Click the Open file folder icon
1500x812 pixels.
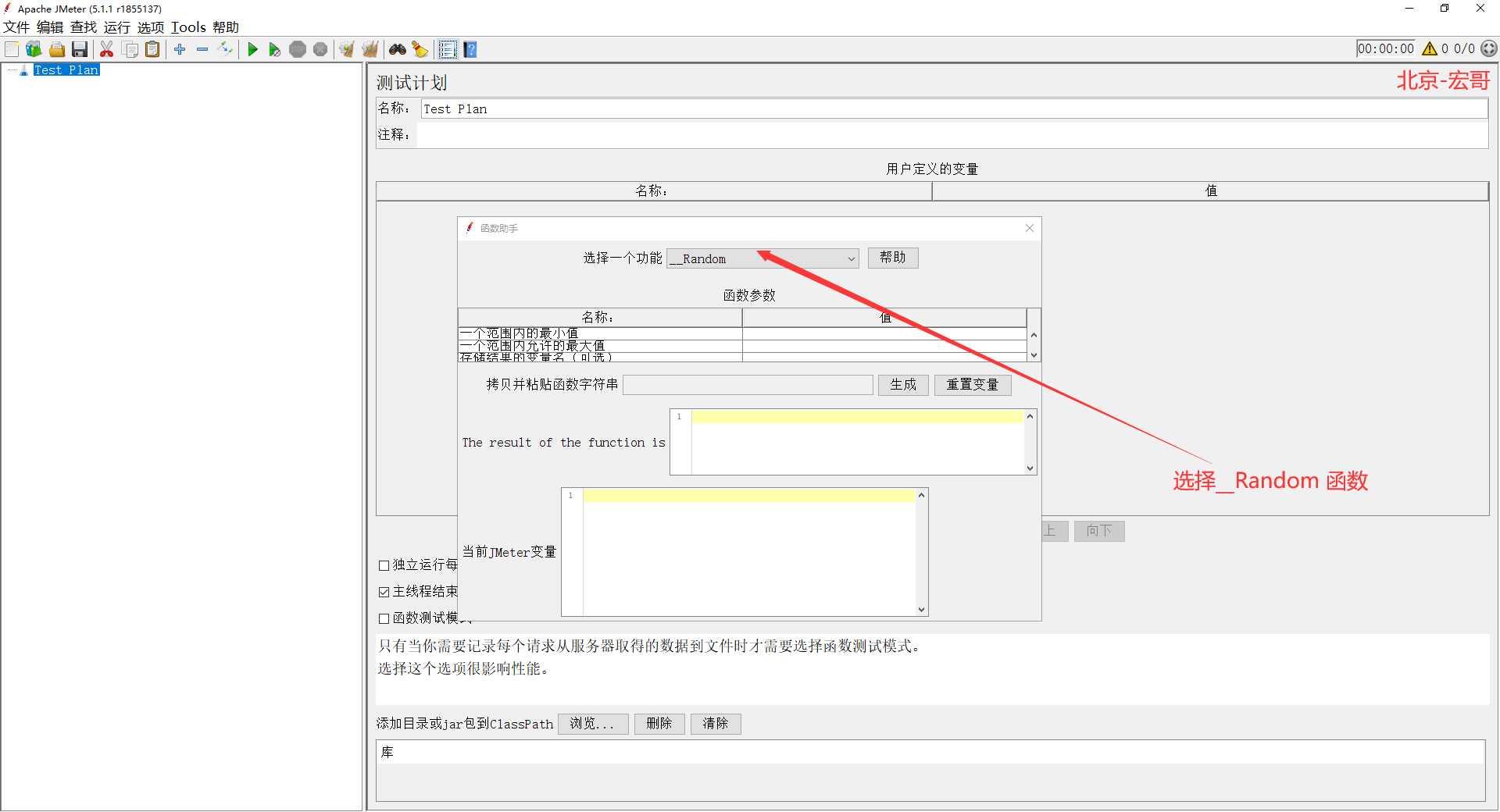[x=57, y=49]
